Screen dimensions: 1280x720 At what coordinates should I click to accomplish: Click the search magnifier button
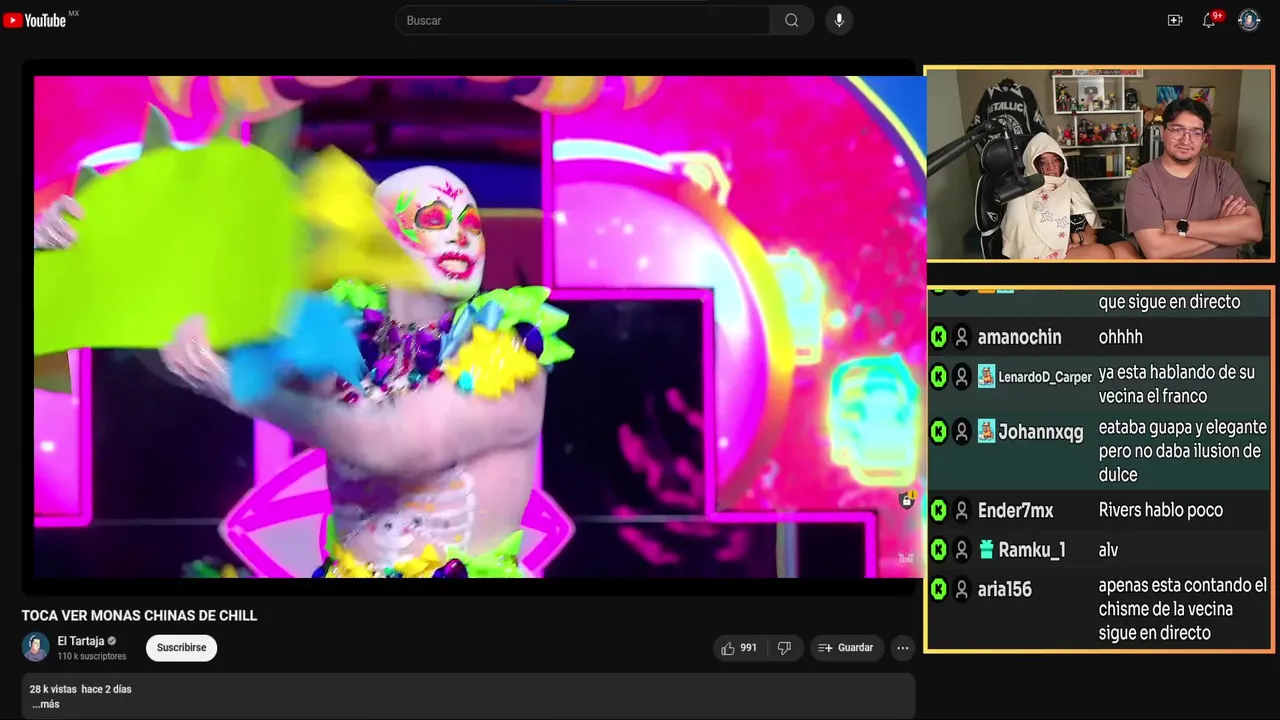[x=791, y=20]
